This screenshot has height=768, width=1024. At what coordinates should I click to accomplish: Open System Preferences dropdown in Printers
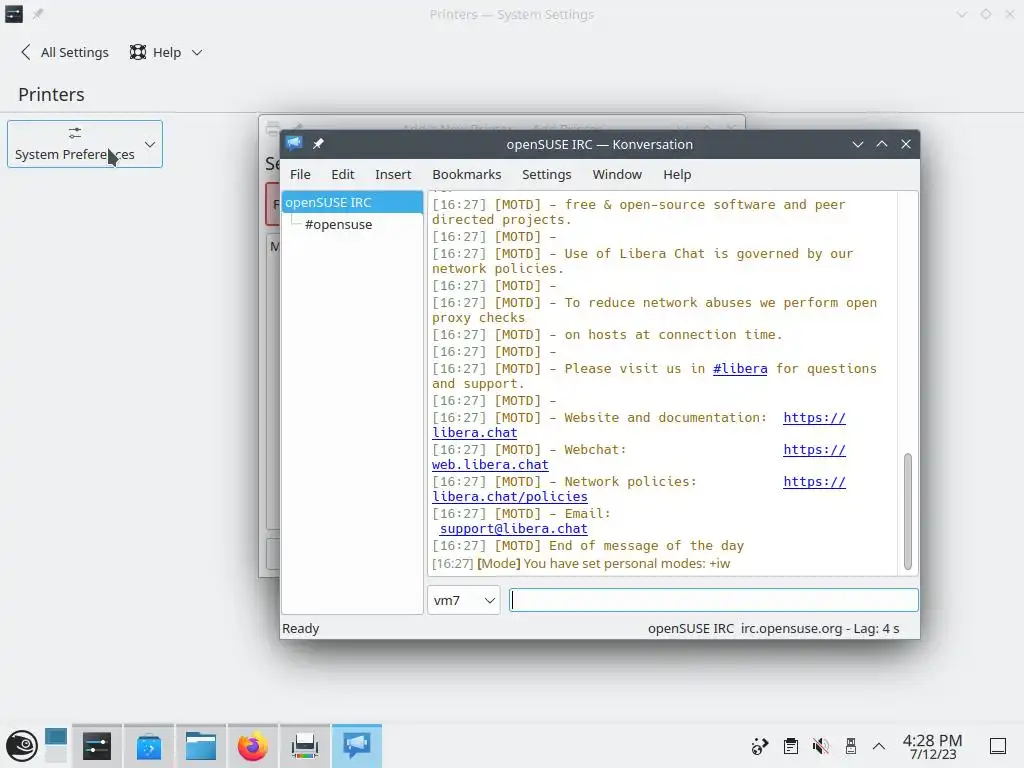point(85,144)
